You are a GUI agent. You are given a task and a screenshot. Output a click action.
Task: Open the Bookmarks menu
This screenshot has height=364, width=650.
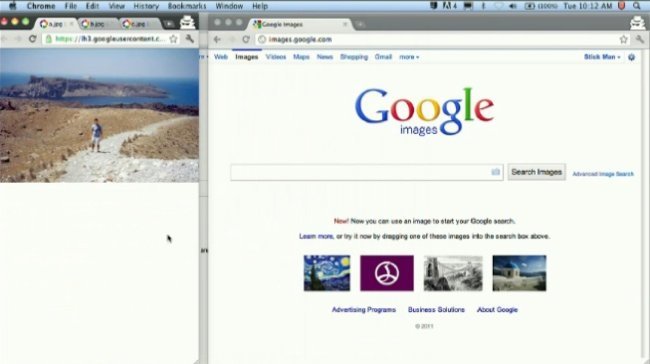coord(187,6)
